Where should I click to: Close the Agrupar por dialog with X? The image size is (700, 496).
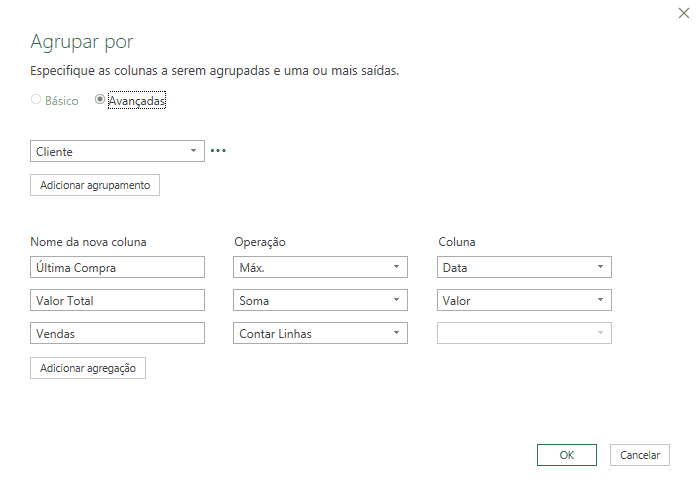[x=683, y=13]
